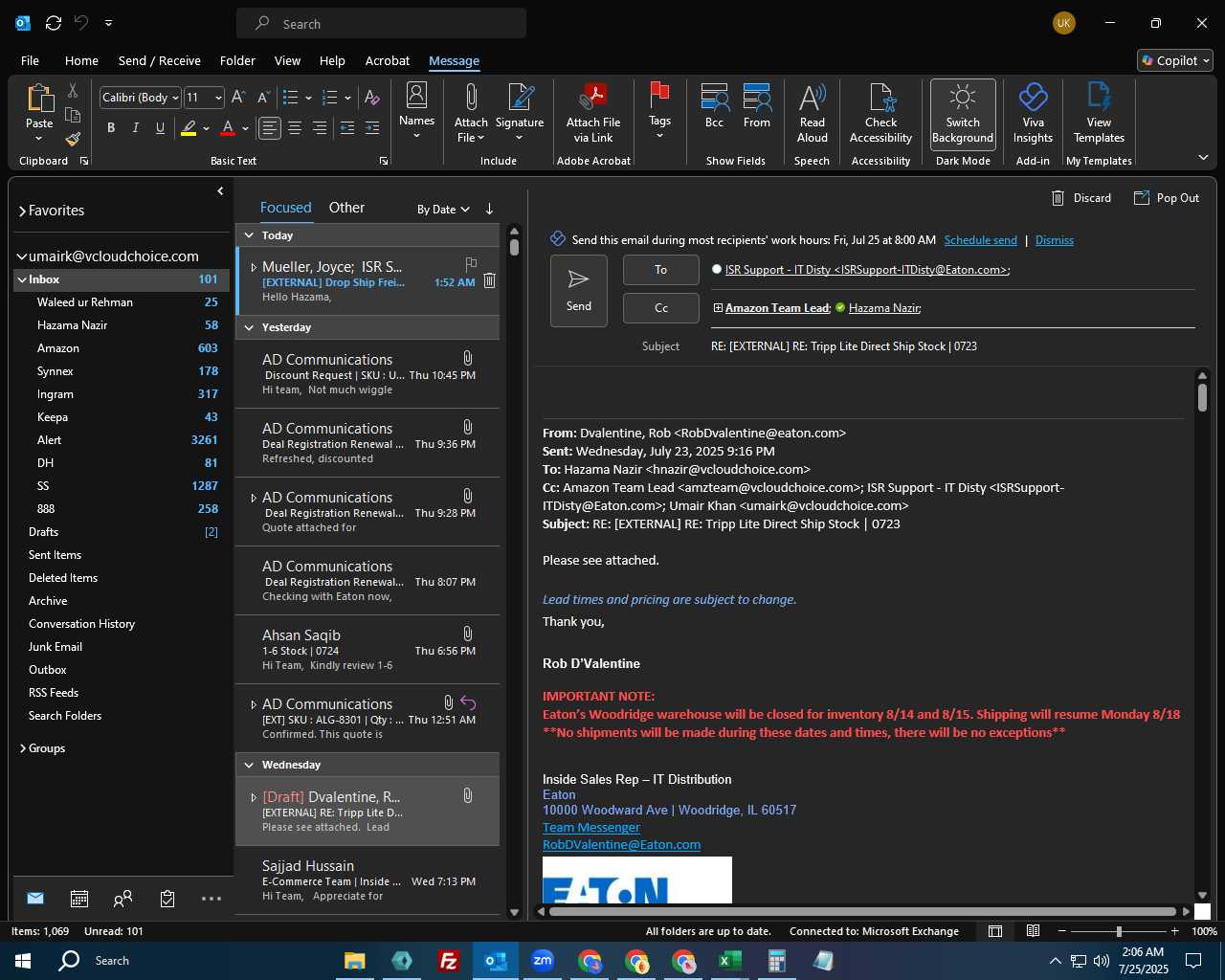1225x980 pixels.
Task: Center align text
Action: click(295, 127)
